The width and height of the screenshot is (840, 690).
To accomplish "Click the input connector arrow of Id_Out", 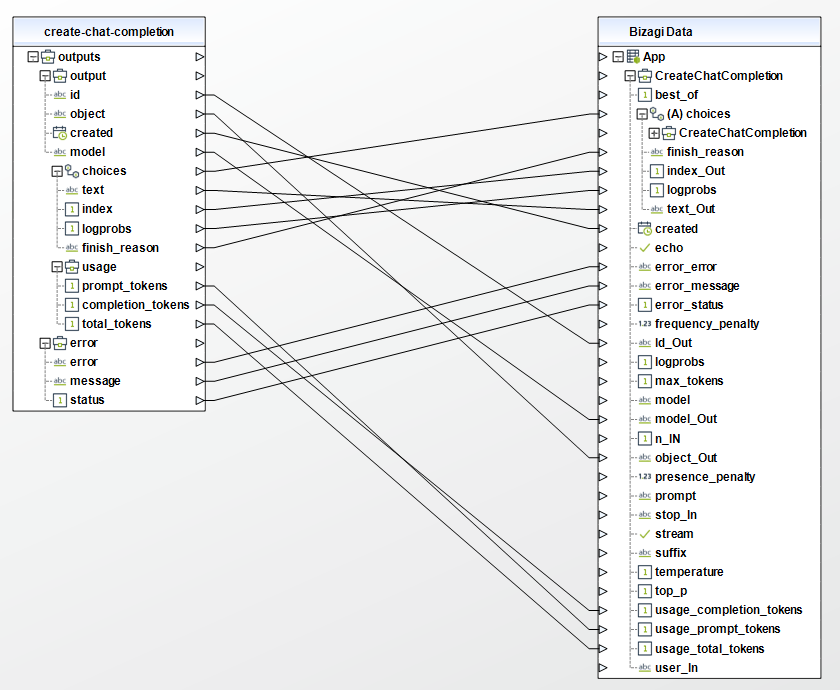I will (603, 343).
